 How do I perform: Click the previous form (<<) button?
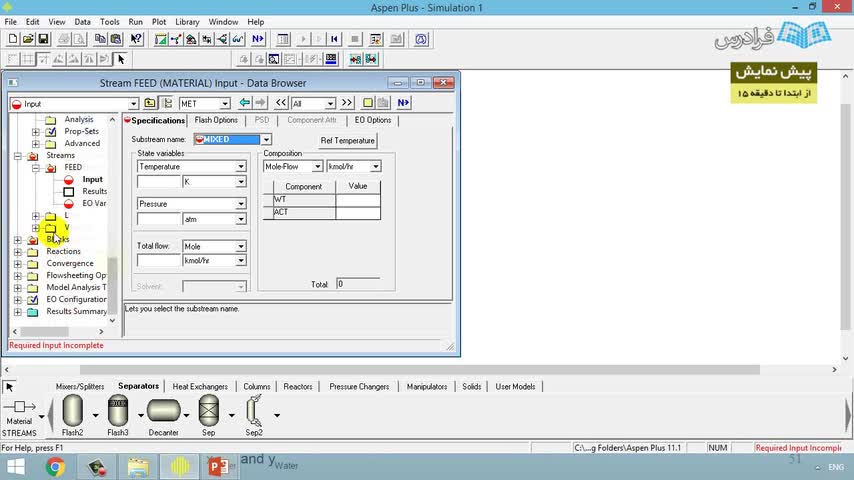[280, 103]
